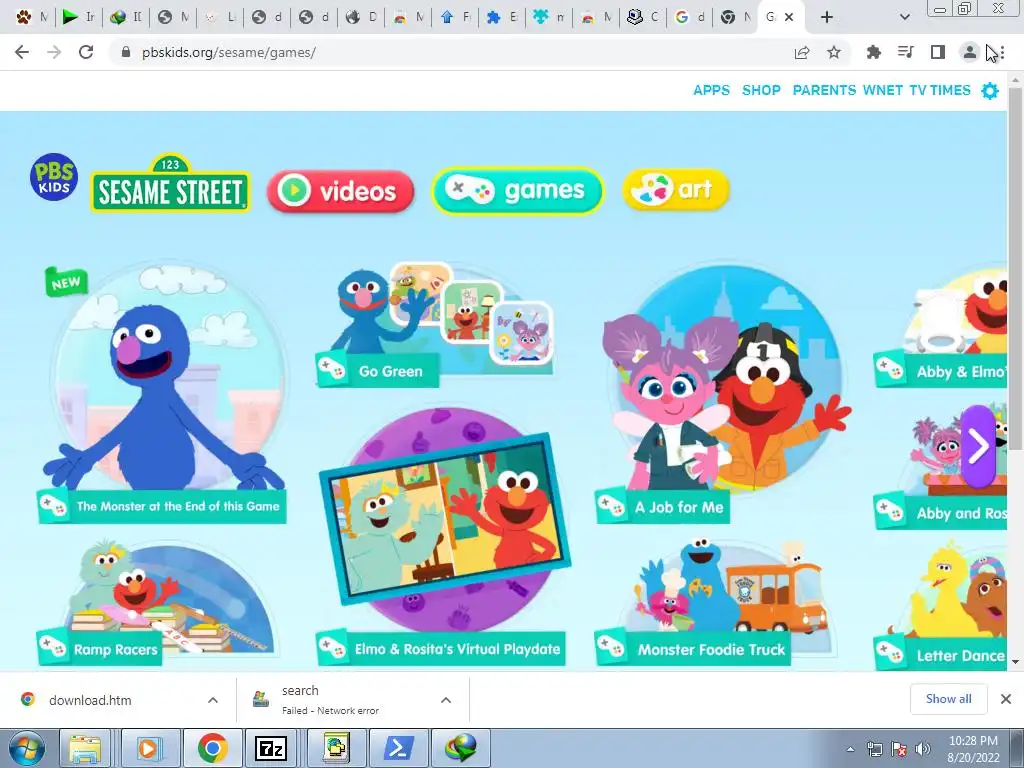Open the Go Green game collection
This screenshot has height=768, width=1024.
click(434, 325)
